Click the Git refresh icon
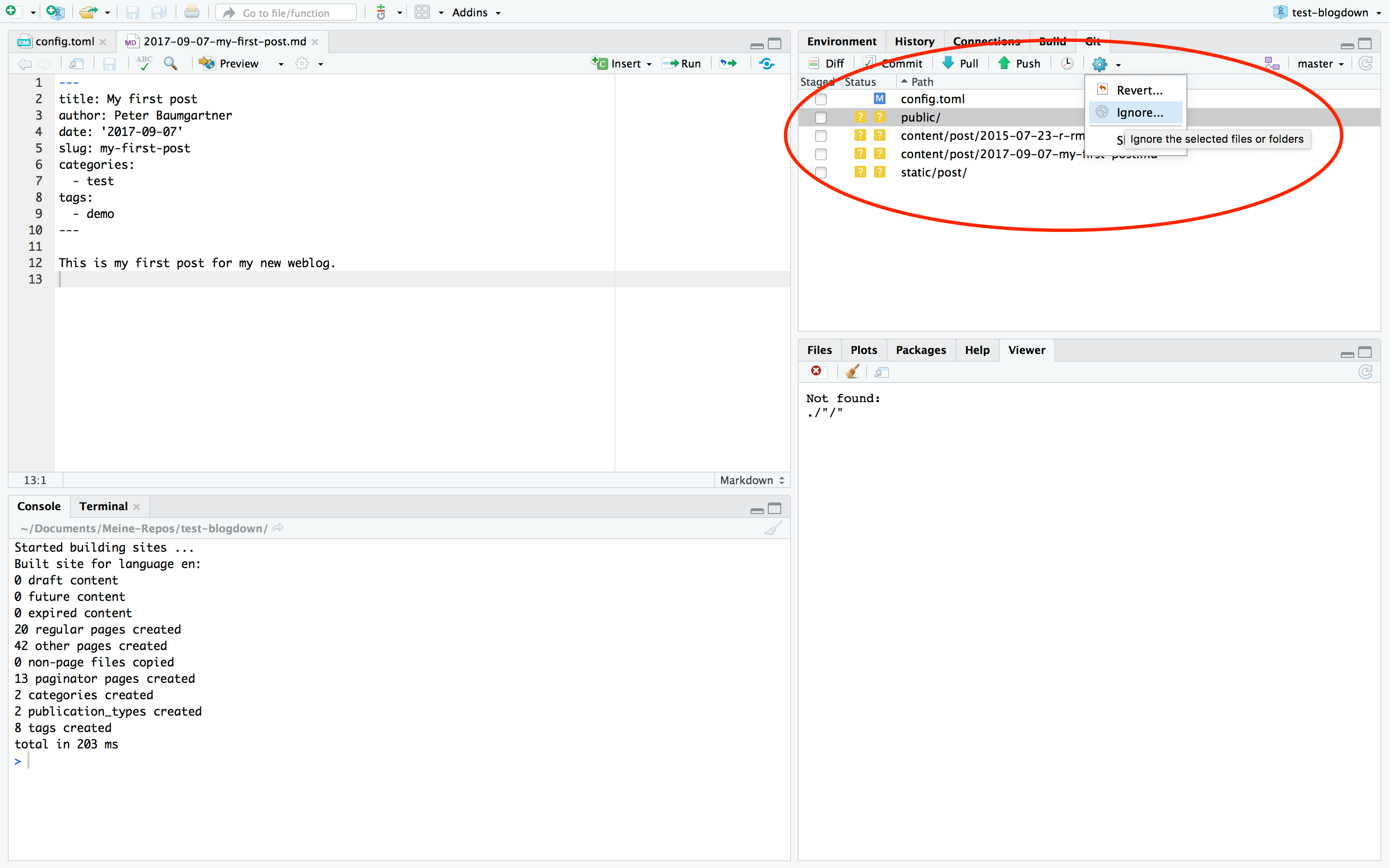 click(x=1365, y=63)
